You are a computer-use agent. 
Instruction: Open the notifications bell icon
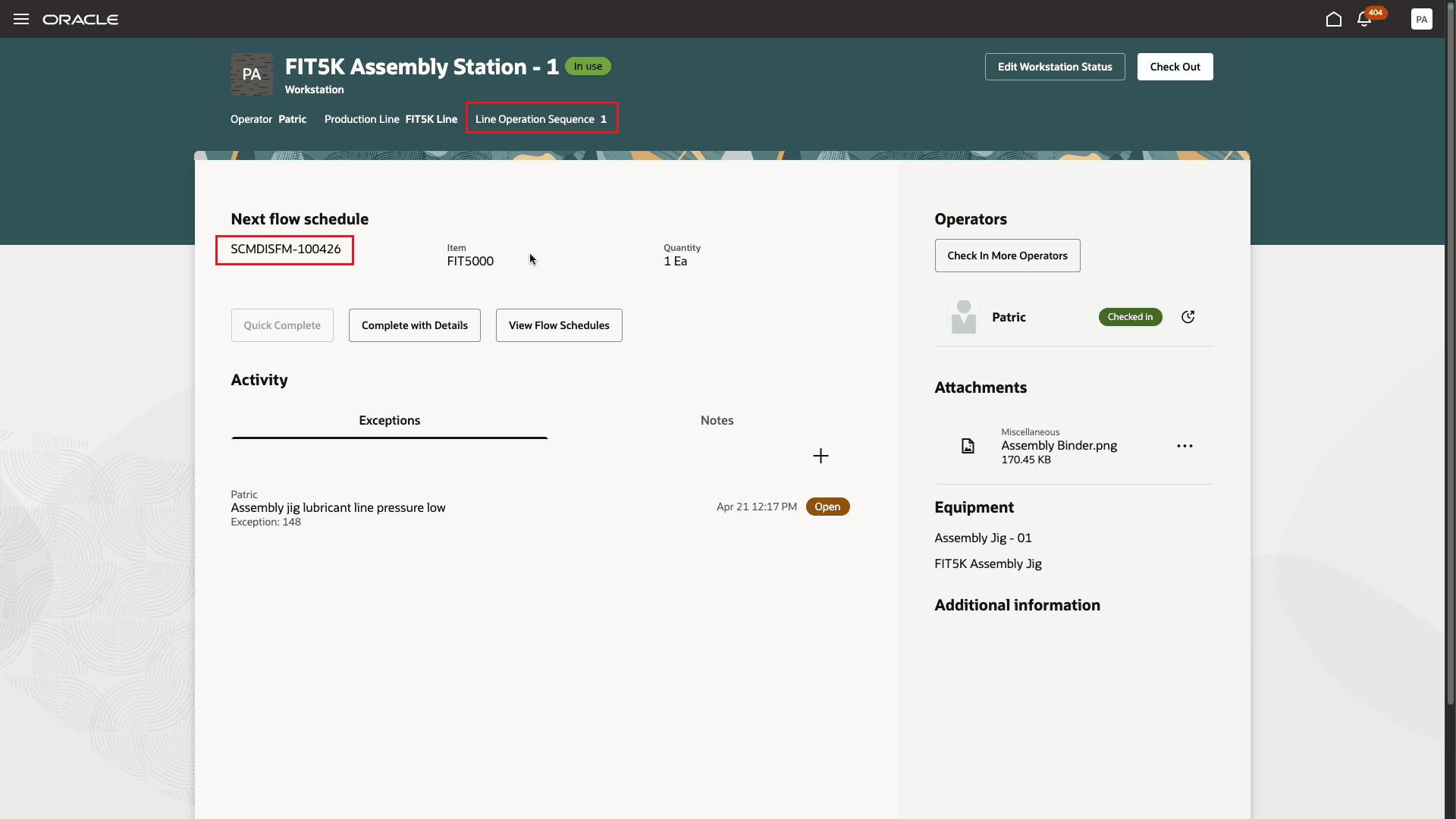pos(1363,20)
